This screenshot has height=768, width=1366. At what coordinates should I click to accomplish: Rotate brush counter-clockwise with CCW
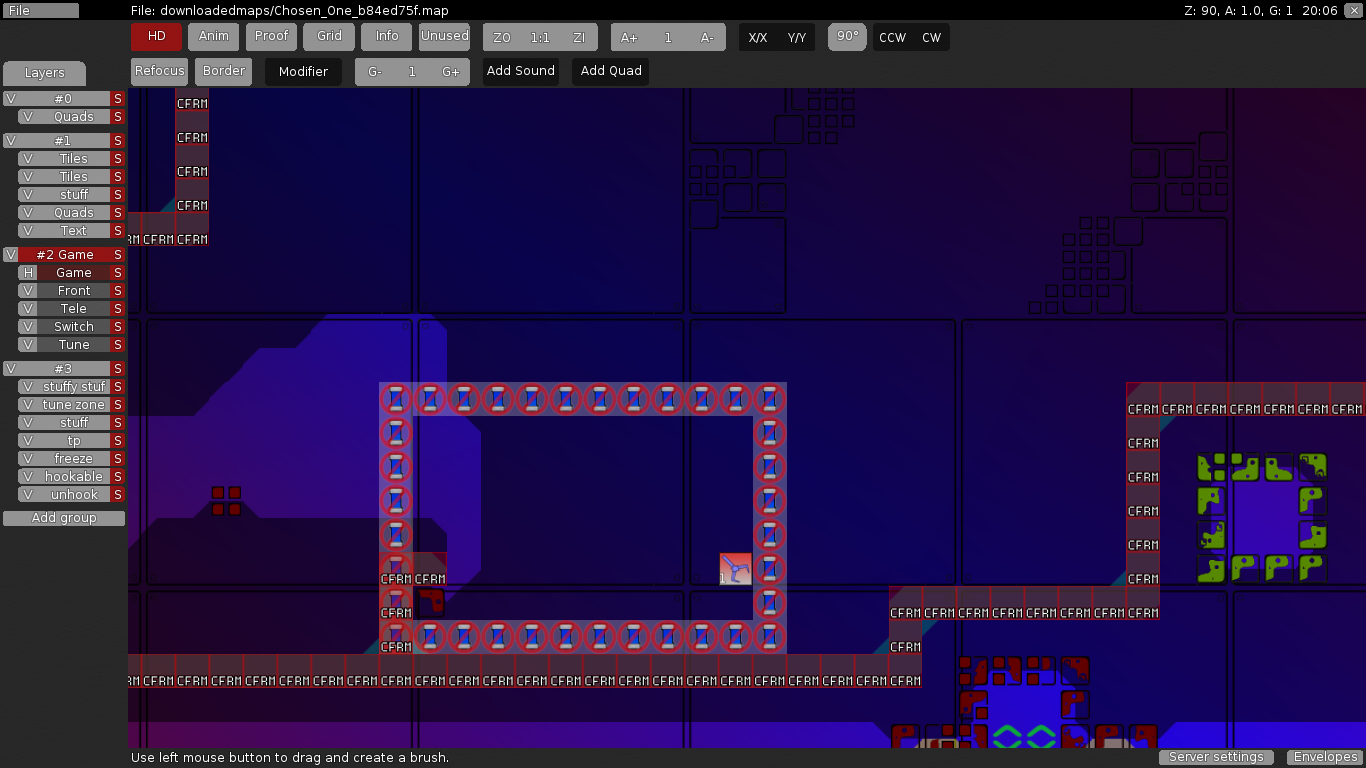click(892, 38)
